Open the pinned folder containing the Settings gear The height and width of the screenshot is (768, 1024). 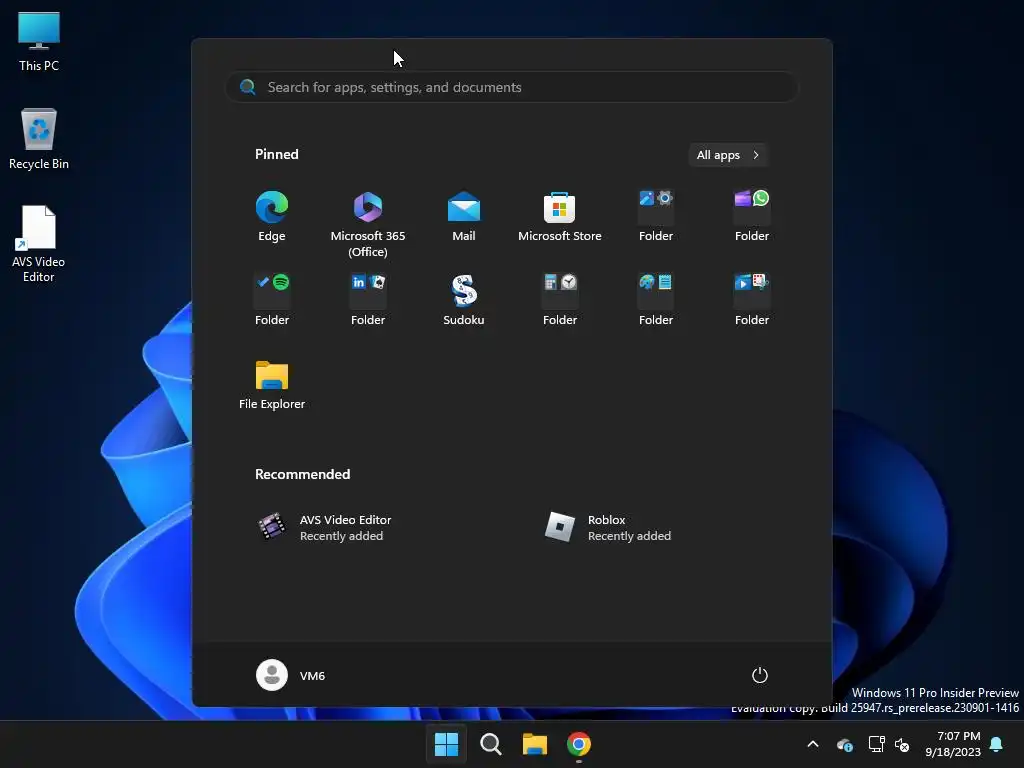[656, 216]
